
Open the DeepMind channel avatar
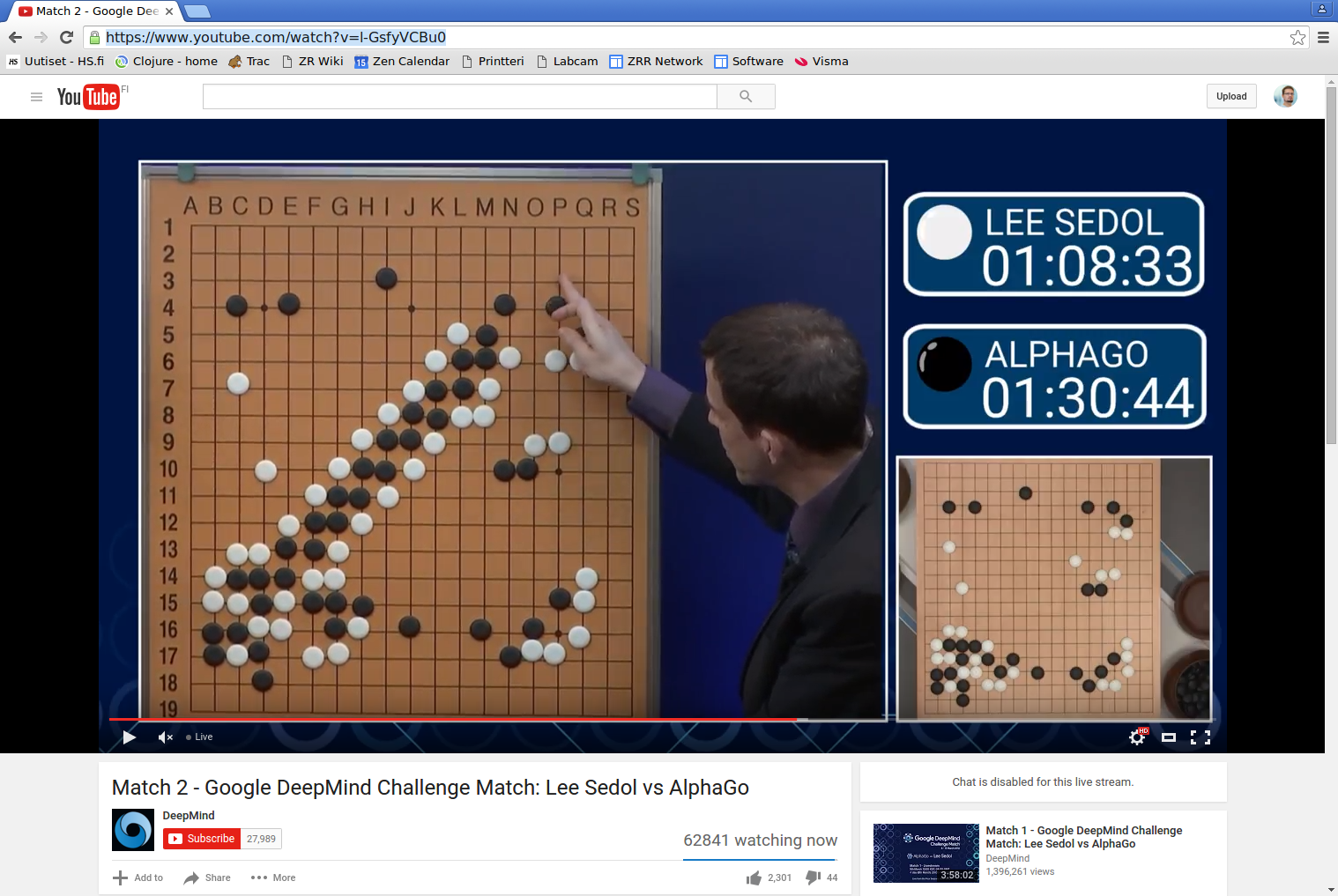[x=133, y=830]
